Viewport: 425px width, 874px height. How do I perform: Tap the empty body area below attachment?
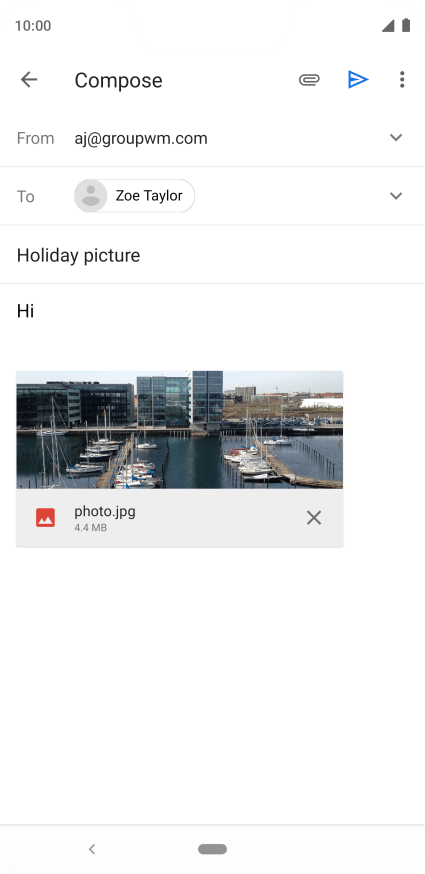[x=212, y=686]
